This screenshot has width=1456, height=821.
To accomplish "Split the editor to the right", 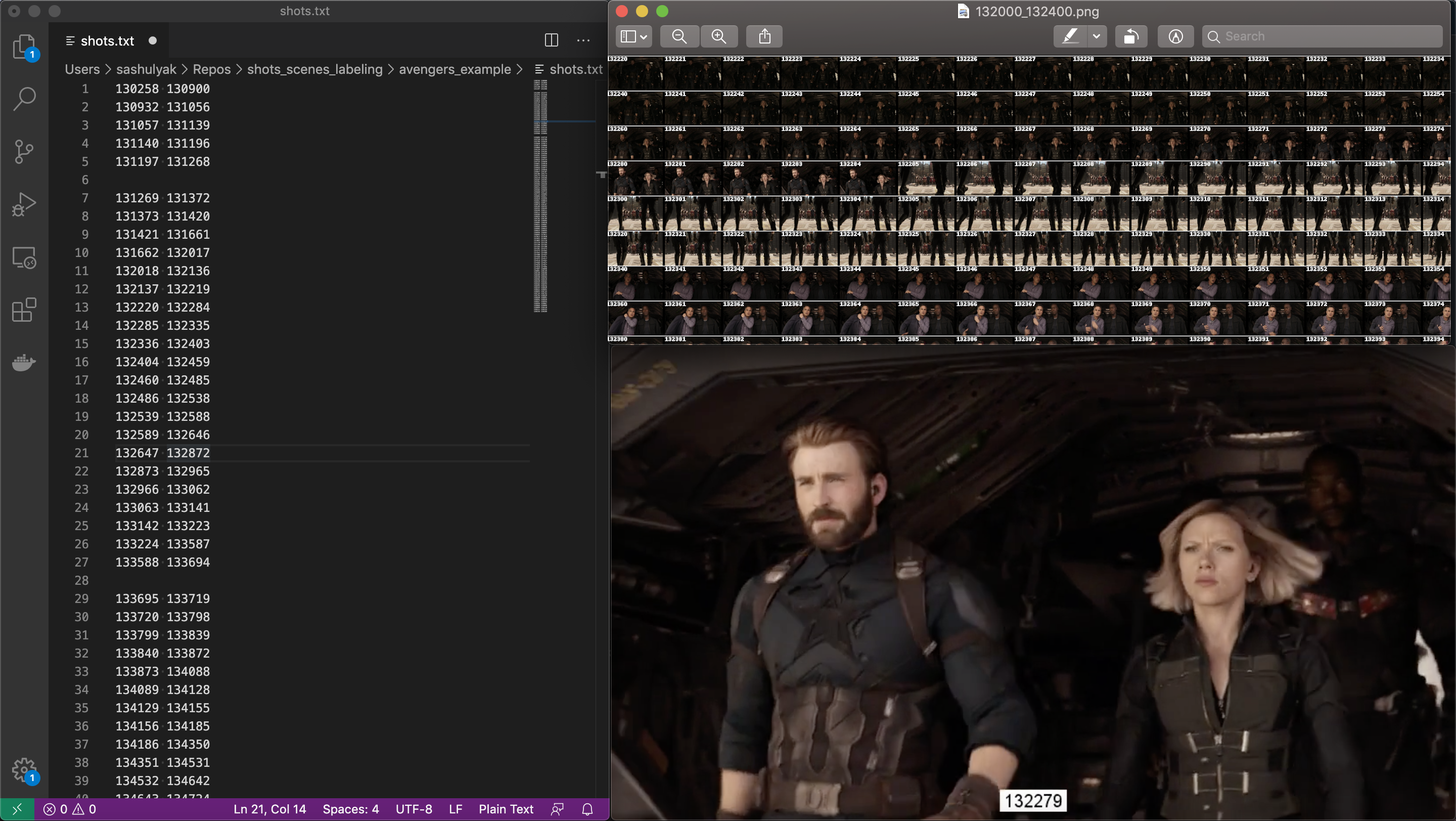I will click(x=551, y=40).
